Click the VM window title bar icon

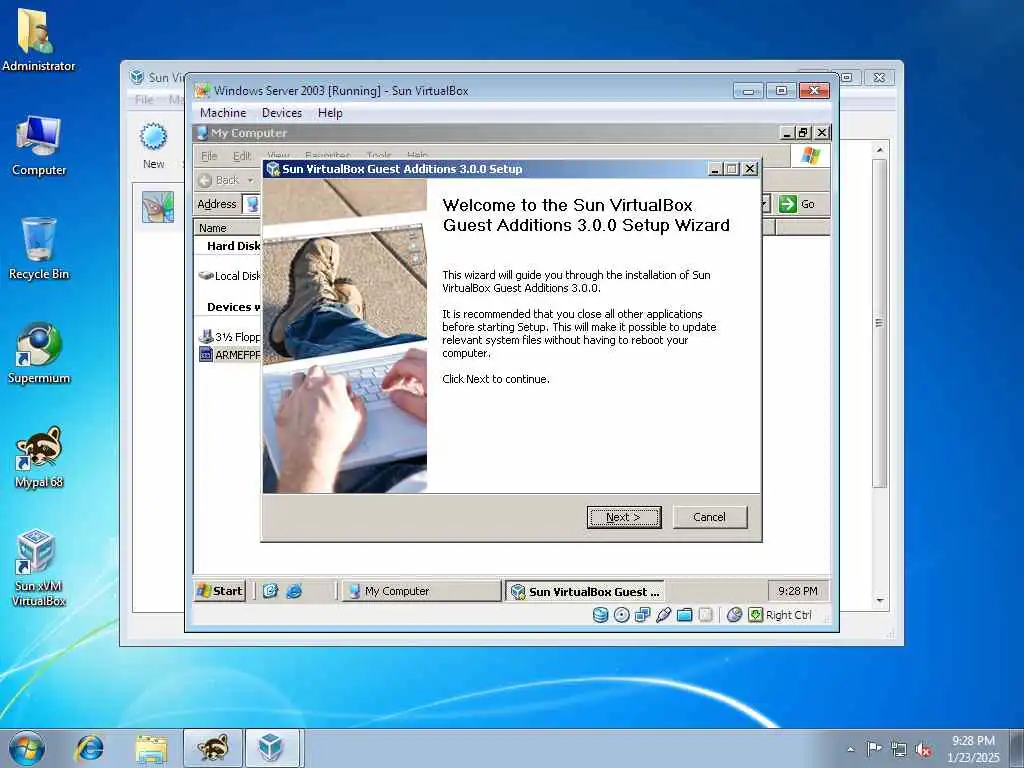(x=202, y=91)
